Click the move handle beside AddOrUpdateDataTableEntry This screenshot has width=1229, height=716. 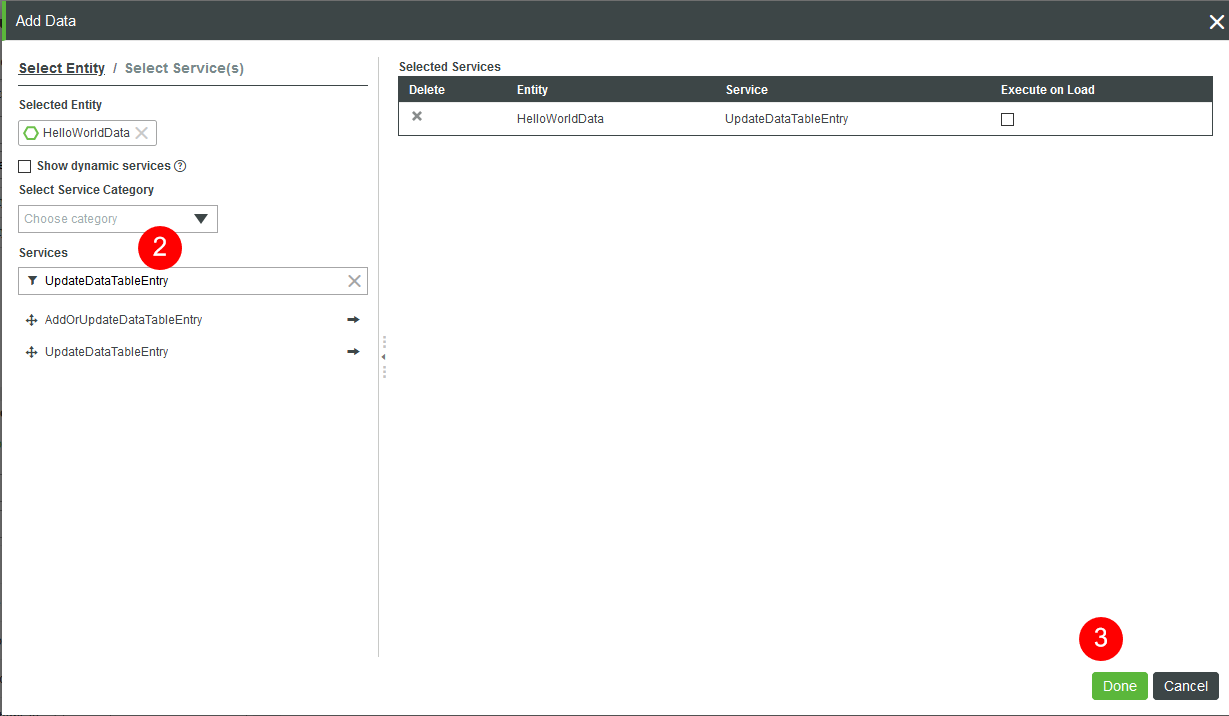pos(31,319)
